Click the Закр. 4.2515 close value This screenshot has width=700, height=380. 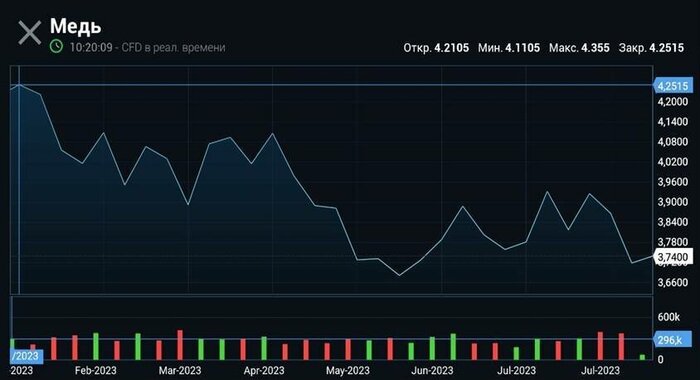(651, 48)
